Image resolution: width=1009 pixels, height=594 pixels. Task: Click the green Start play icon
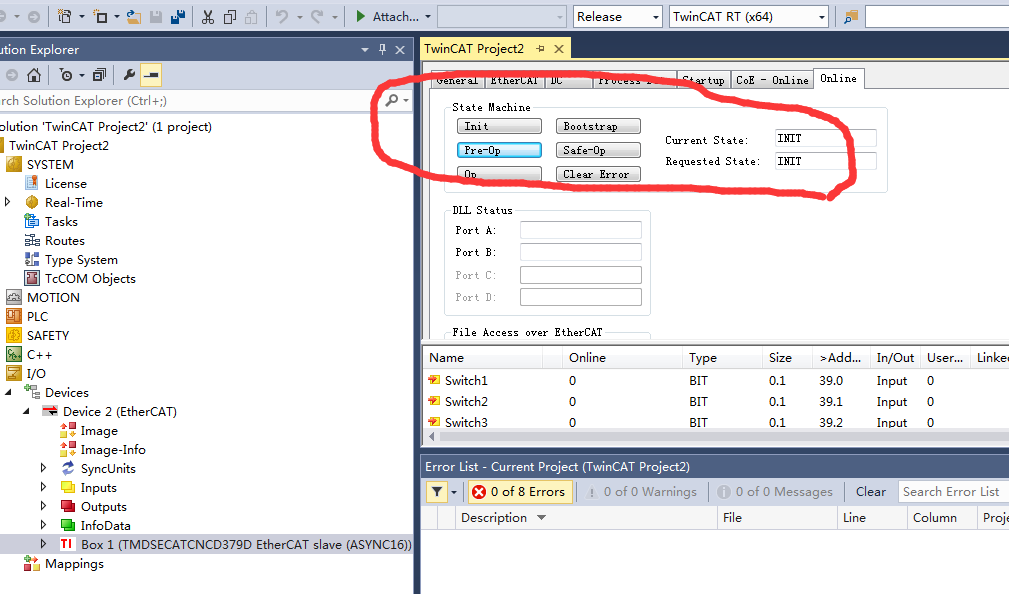coord(361,16)
